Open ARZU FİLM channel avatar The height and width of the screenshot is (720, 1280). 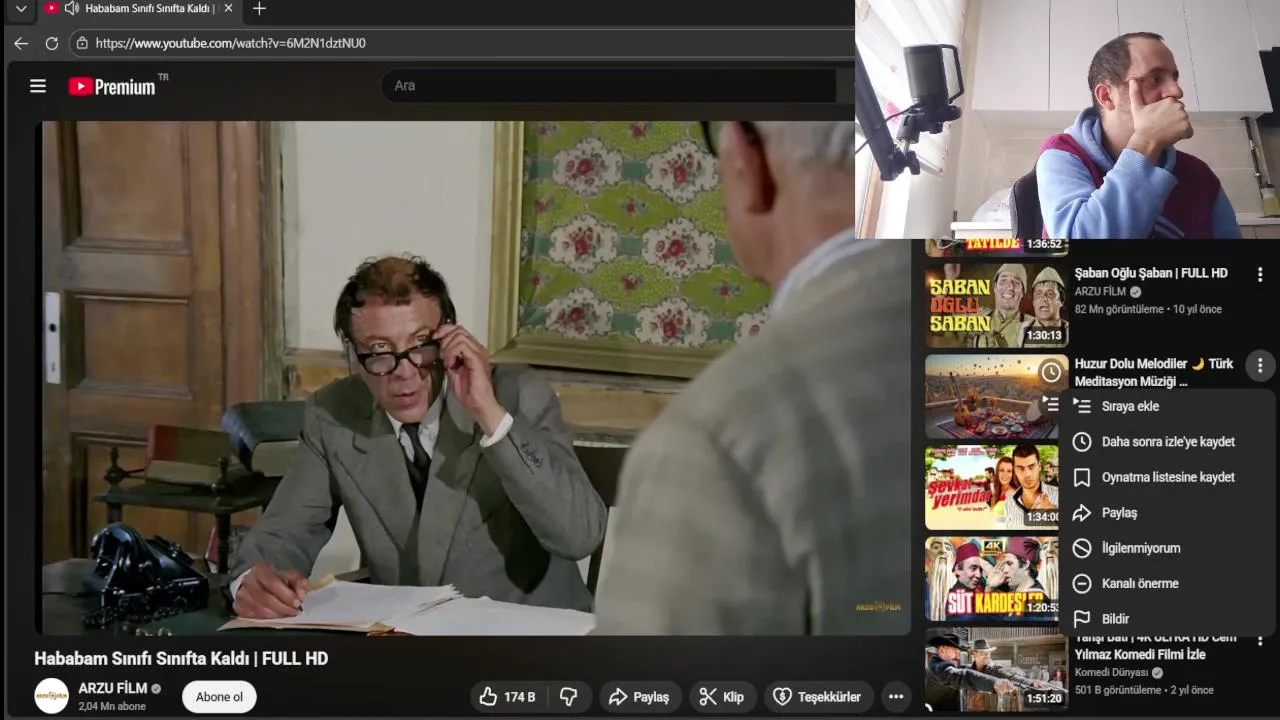(x=52, y=696)
